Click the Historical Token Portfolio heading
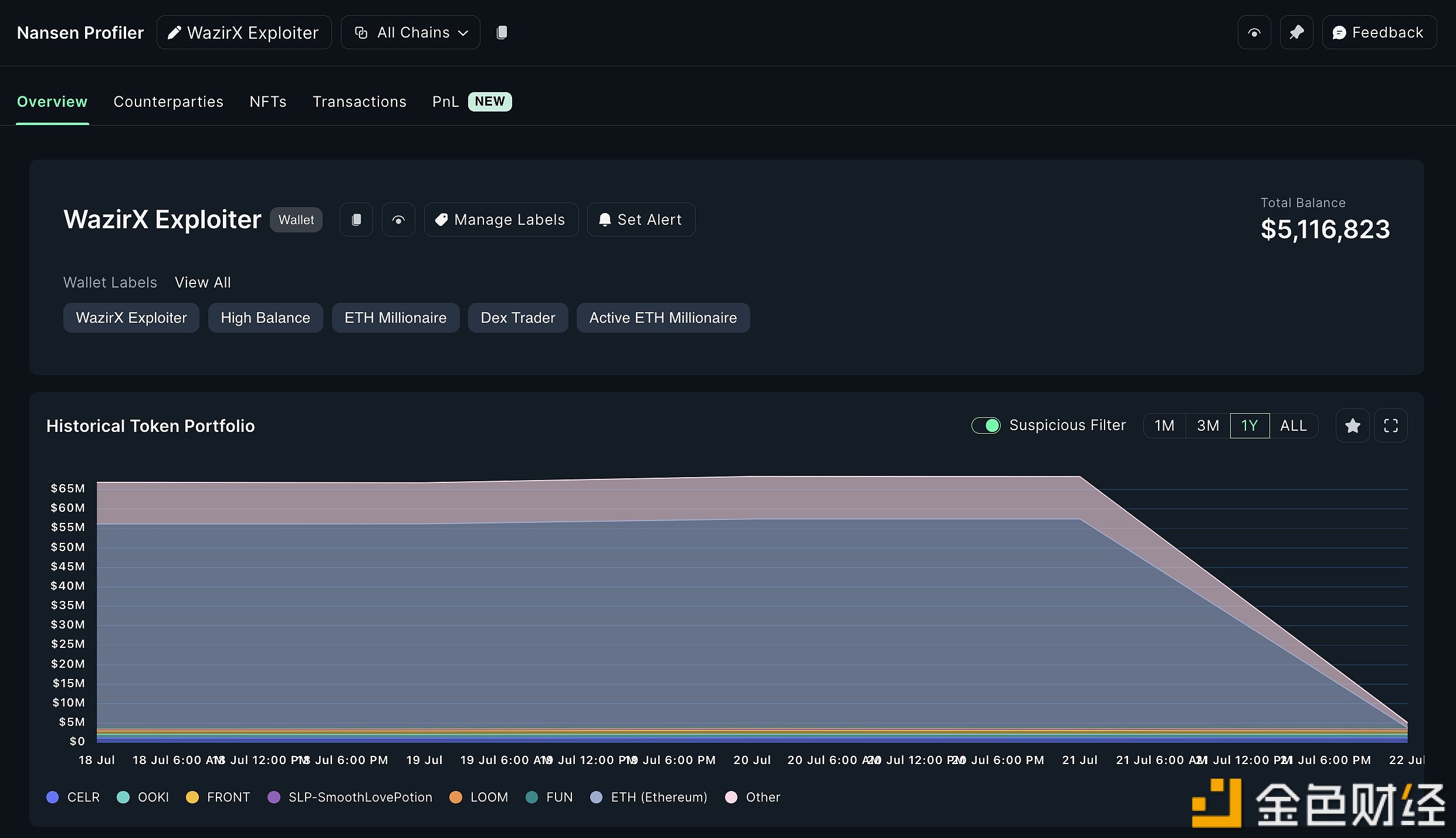This screenshot has height=838, width=1456. [x=151, y=425]
